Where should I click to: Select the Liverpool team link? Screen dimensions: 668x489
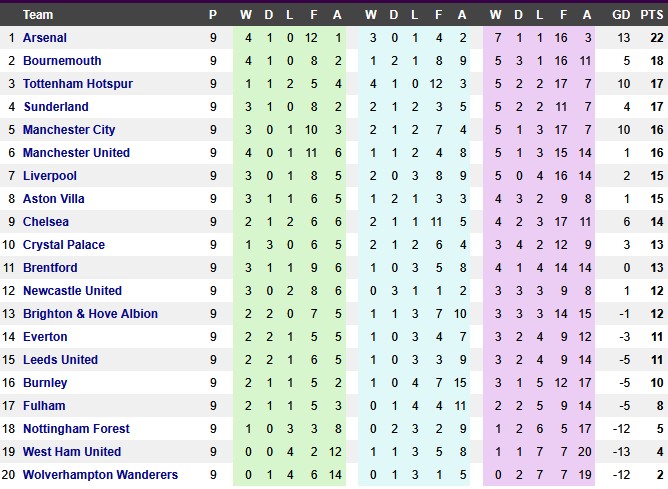49,176
